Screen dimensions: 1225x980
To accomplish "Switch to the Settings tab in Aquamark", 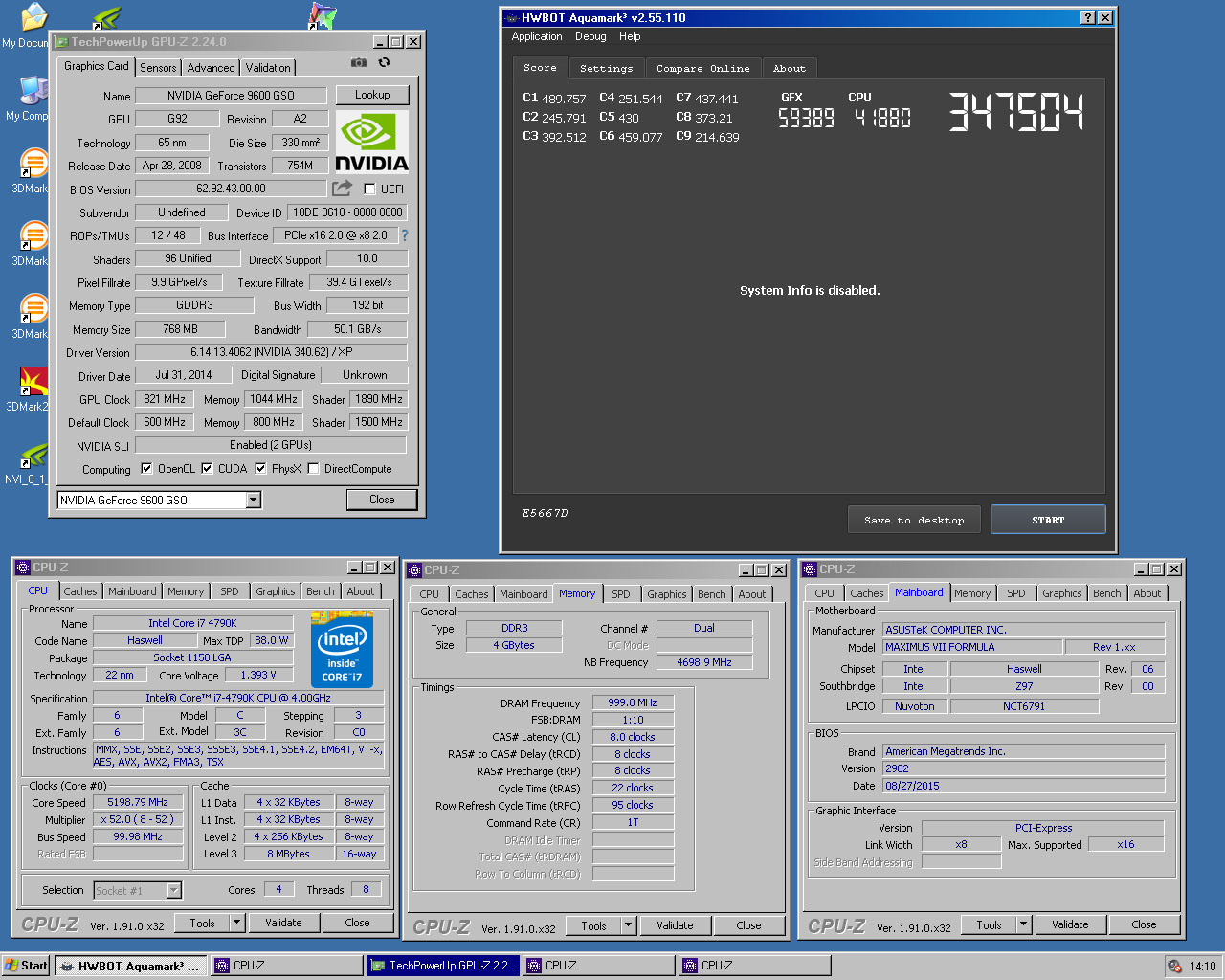I will pos(606,69).
